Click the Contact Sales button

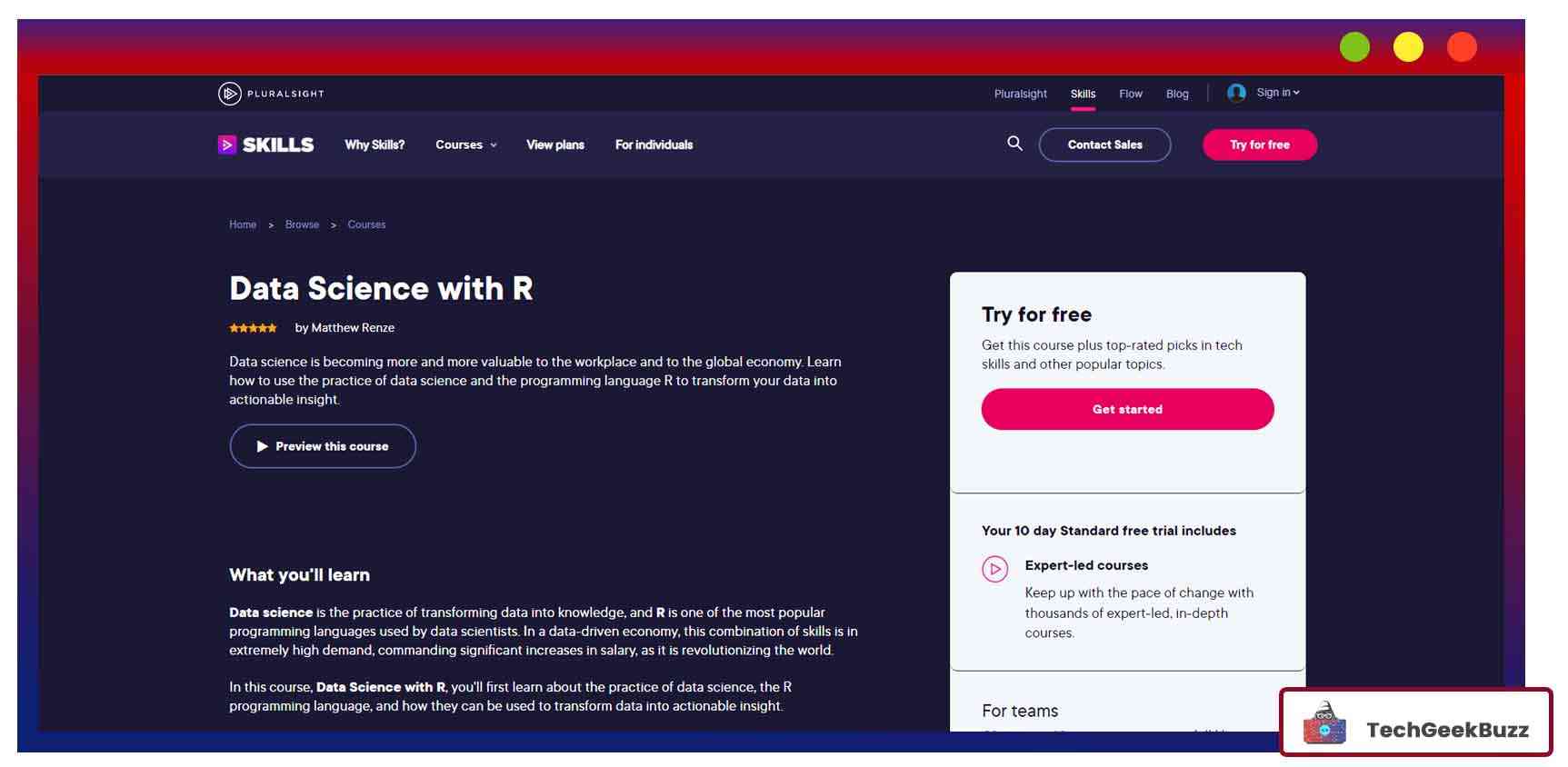pos(1104,144)
